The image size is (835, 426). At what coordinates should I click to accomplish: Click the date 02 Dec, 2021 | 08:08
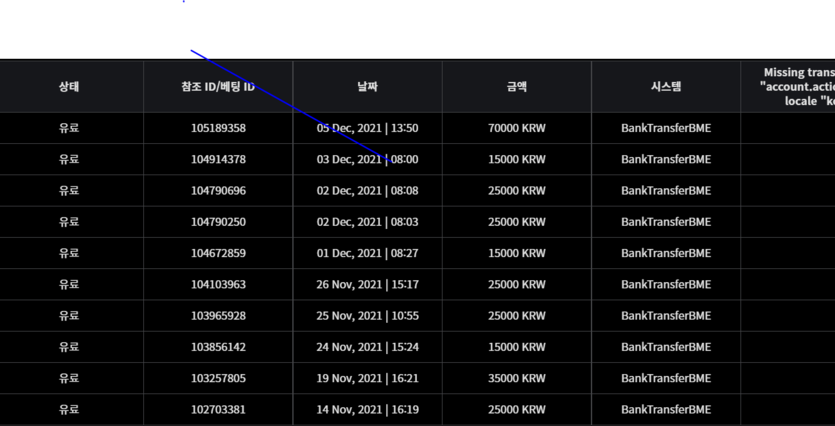tap(367, 191)
